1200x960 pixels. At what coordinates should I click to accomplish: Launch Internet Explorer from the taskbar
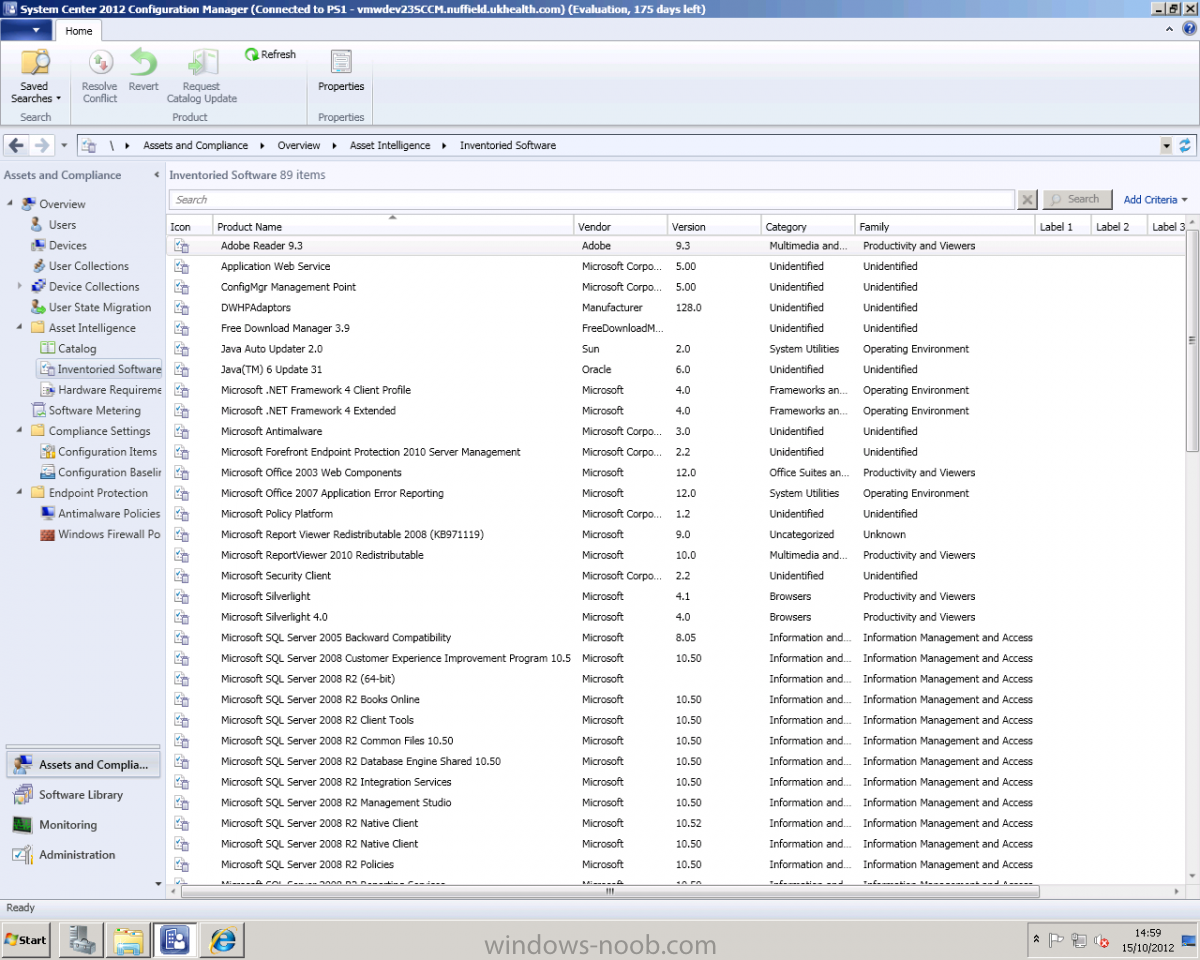pyautogui.click(x=222, y=940)
